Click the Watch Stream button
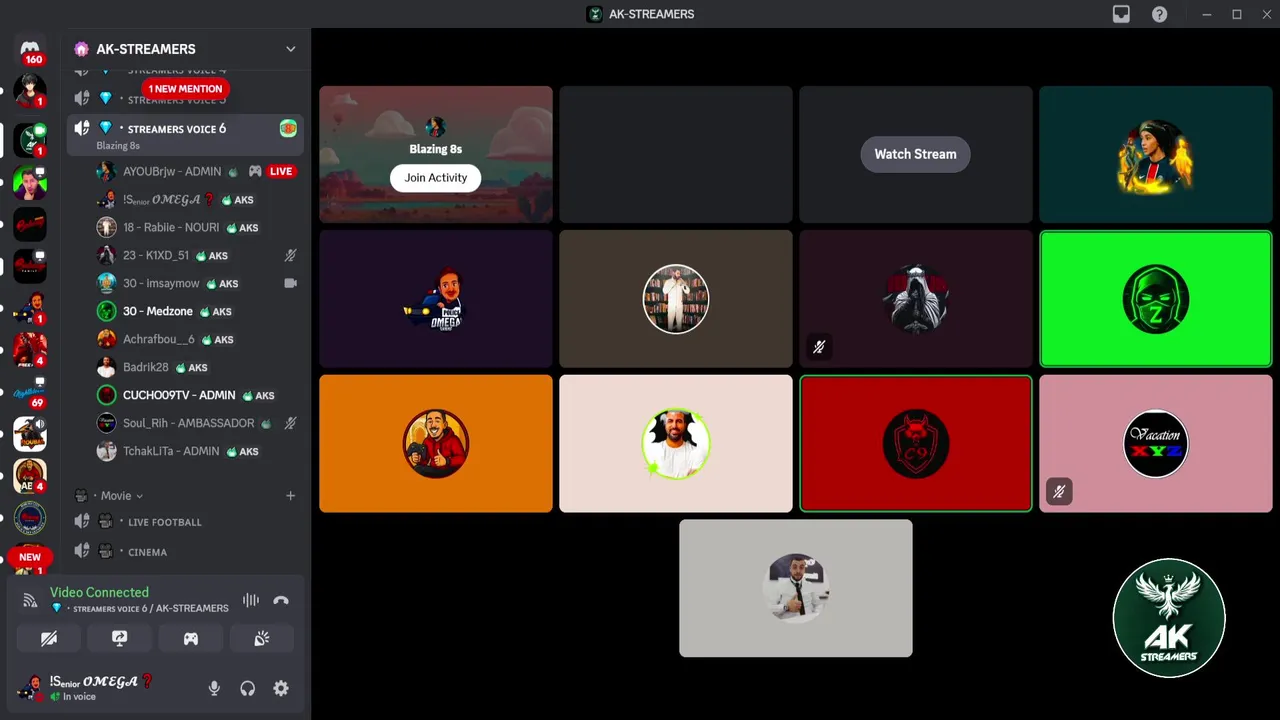The height and width of the screenshot is (720, 1280). [915, 154]
